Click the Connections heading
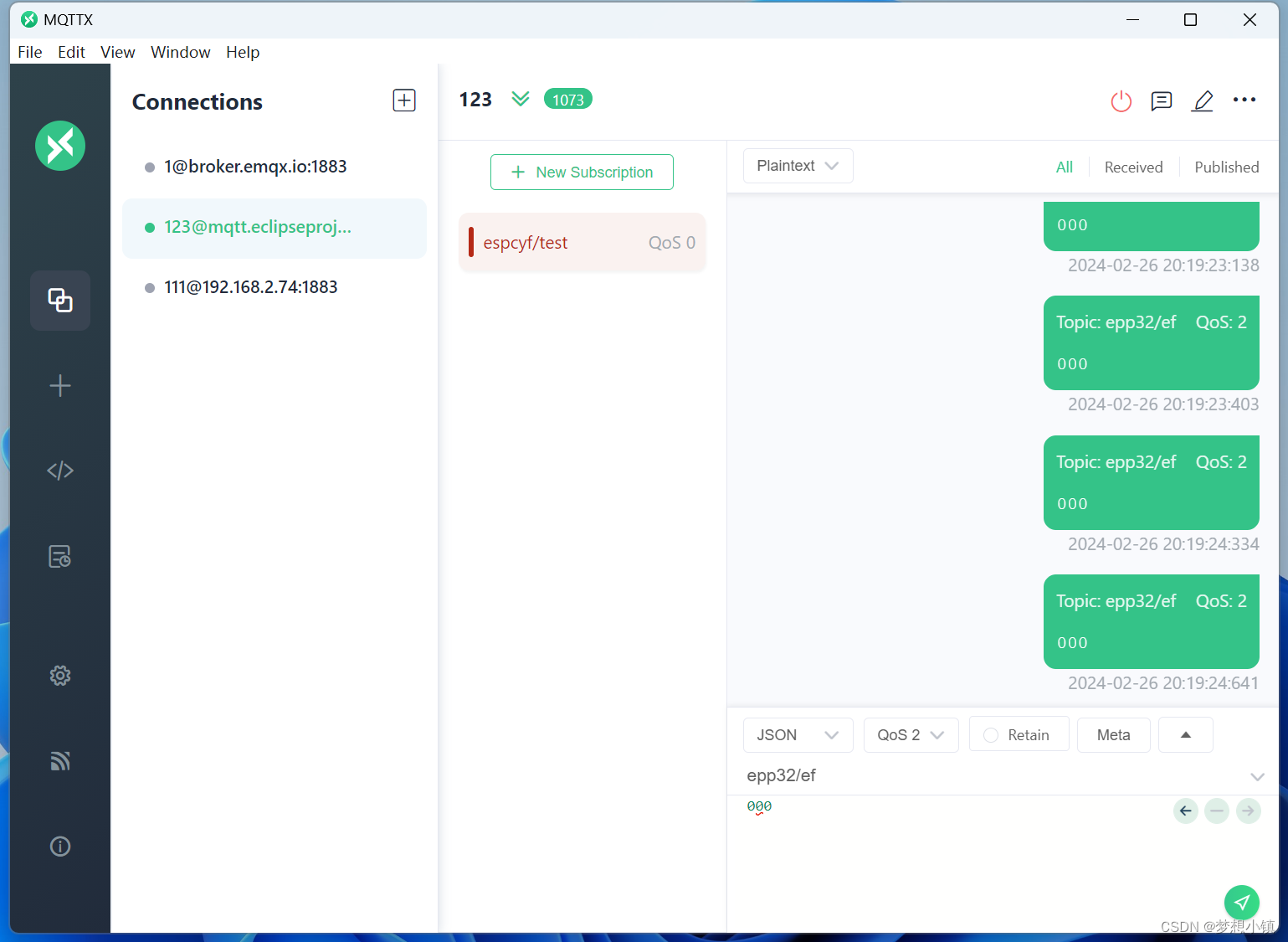The image size is (1288, 942). point(198,102)
